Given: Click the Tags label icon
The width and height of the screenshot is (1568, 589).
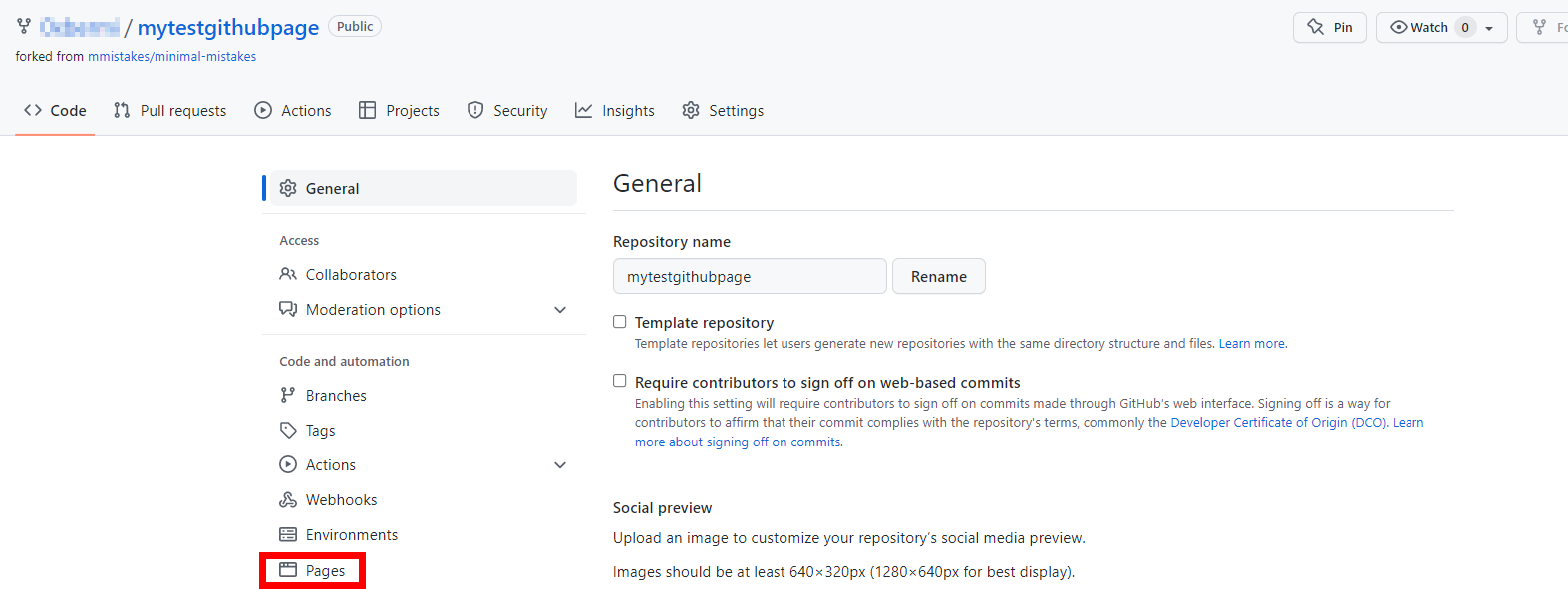Looking at the screenshot, I should coord(288,430).
